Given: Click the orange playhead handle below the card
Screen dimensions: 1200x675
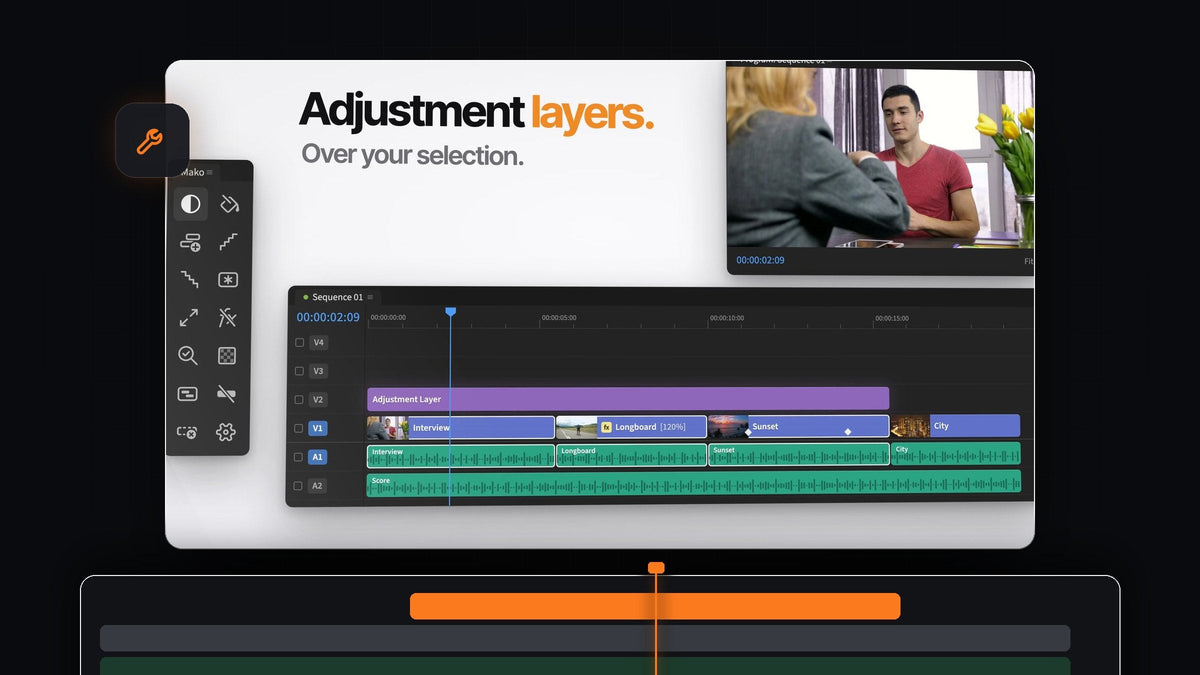Looking at the screenshot, I should (656, 568).
